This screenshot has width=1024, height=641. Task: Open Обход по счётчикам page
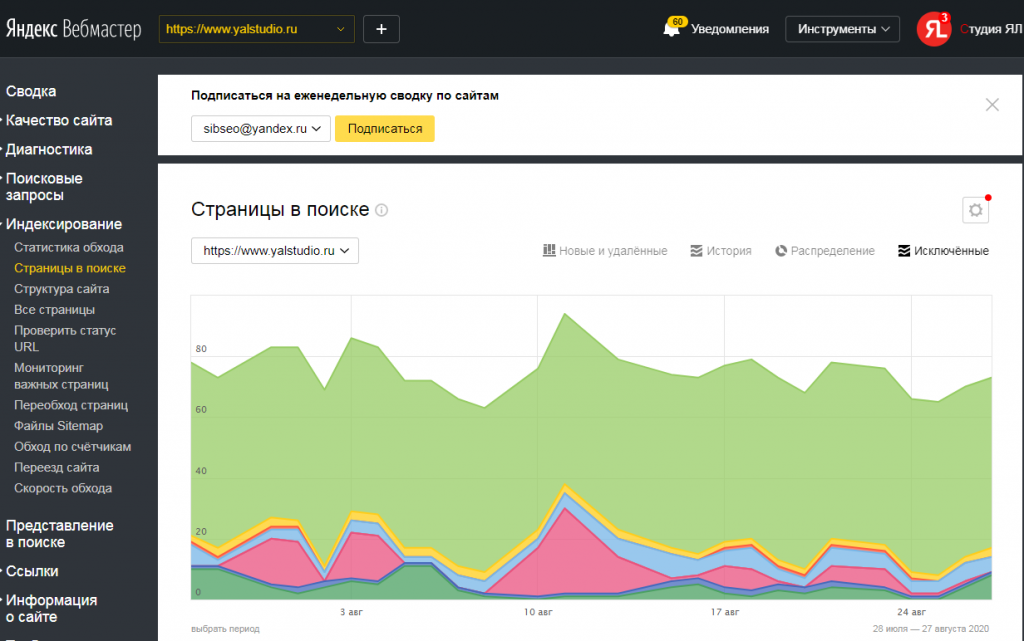coord(72,447)
